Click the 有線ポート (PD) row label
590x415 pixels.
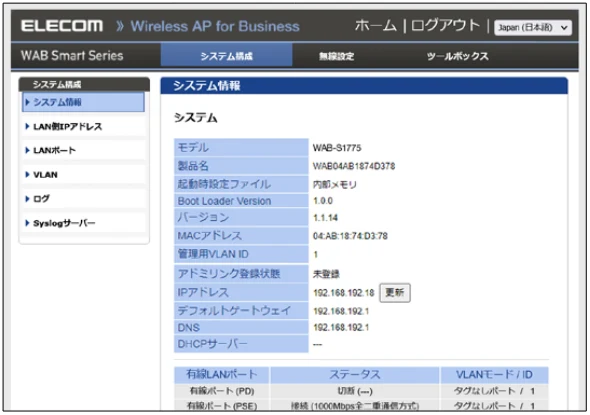pos(222,391)
